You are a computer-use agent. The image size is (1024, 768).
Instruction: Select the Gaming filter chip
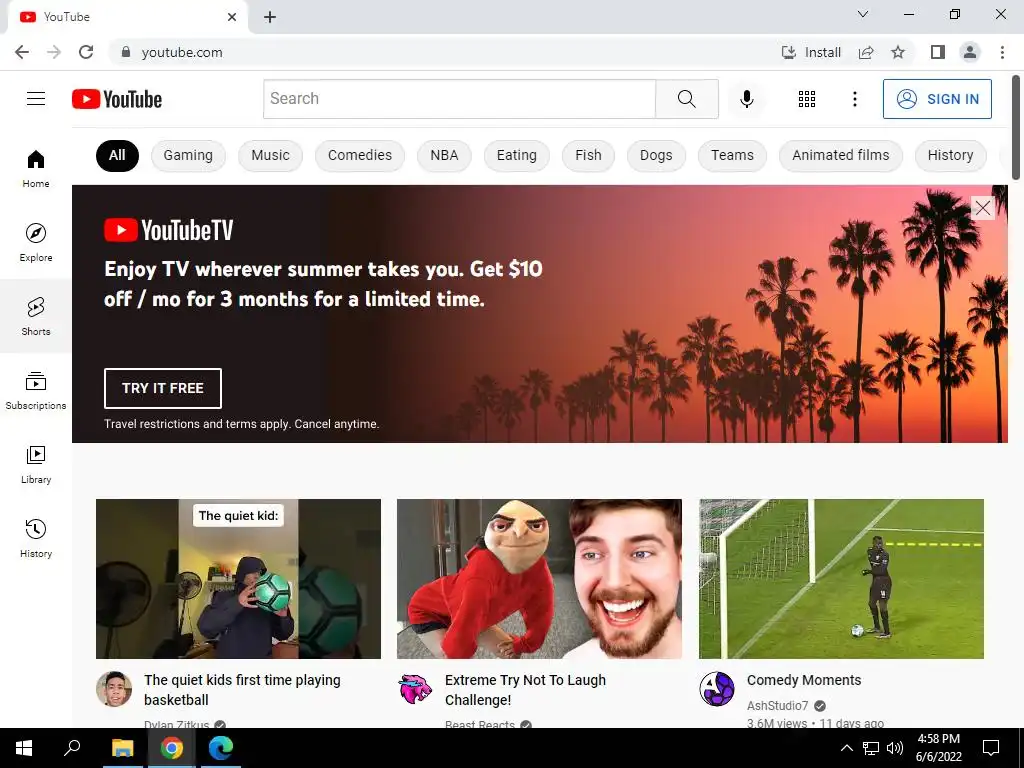[x=188, y=155]
